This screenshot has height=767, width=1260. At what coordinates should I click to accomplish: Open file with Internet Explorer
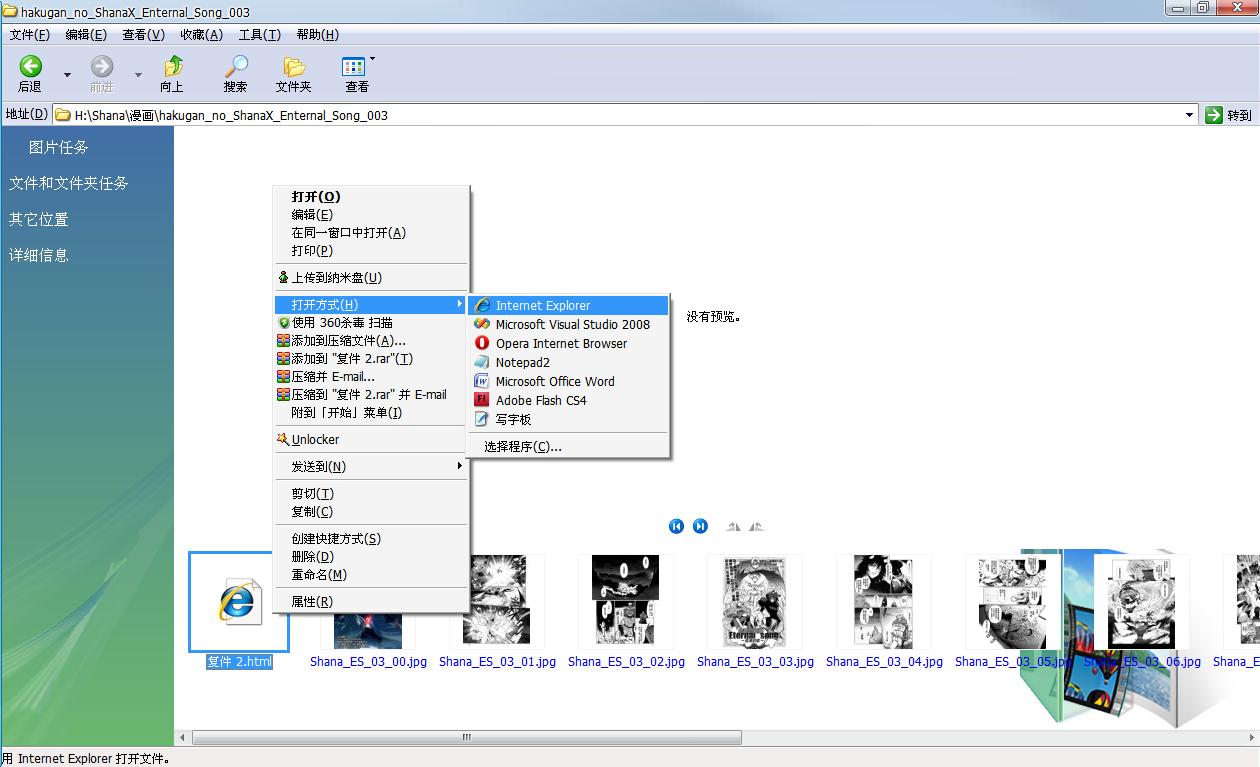tap(568, 306)
